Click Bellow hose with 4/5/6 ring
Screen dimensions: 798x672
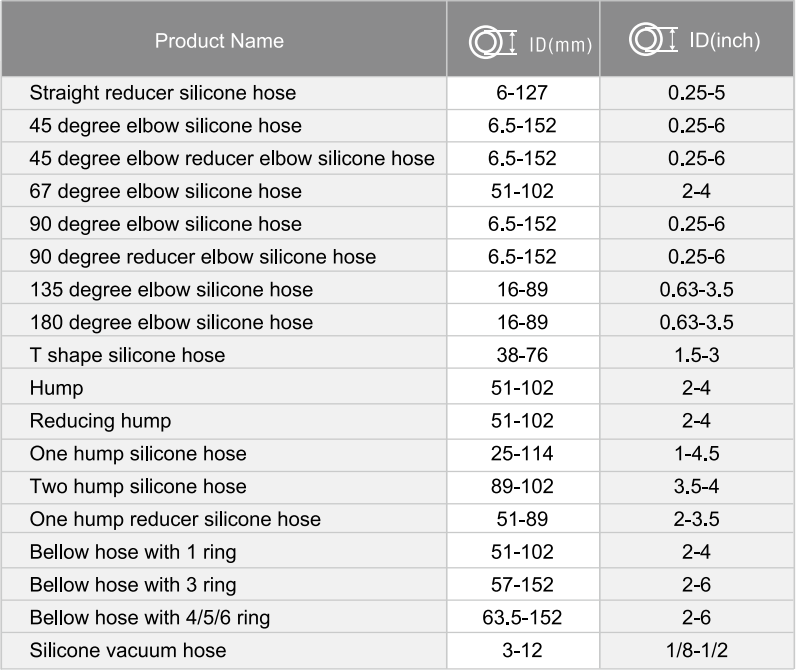pos(150,618)
